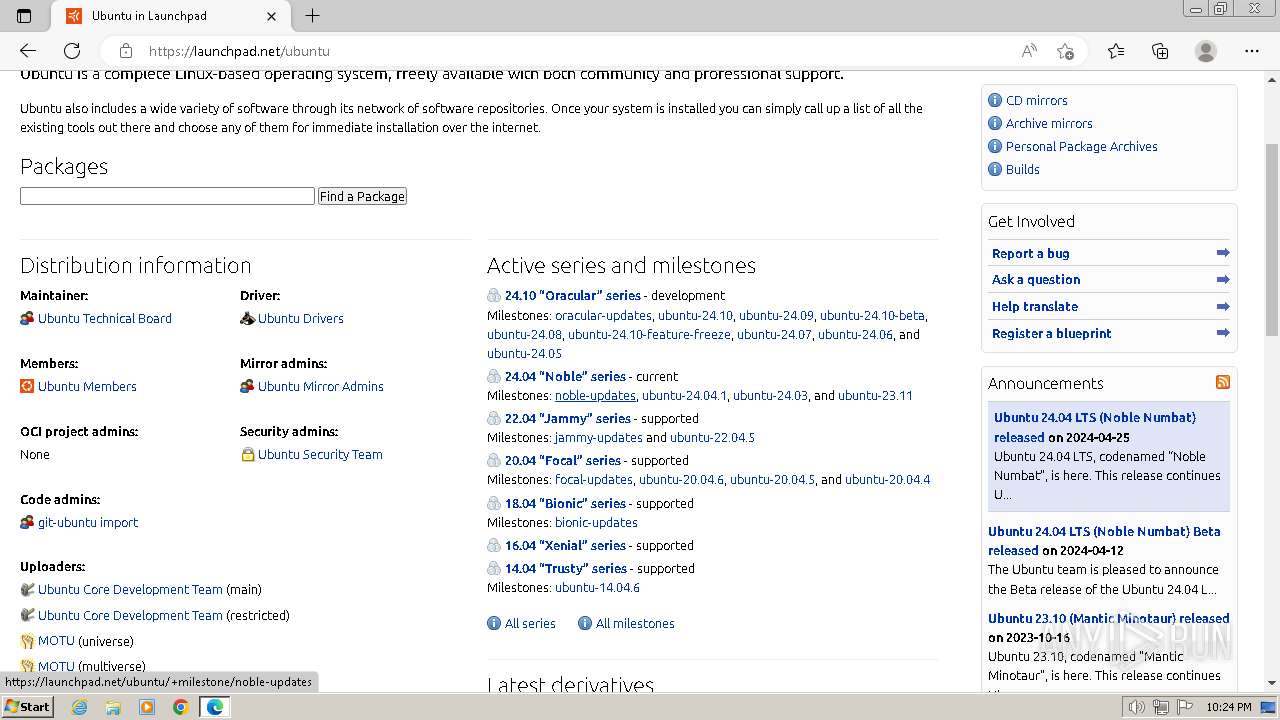Open the noble-updates milestone link
Viewport: 1280px width, 720px height.
[595, 395]
